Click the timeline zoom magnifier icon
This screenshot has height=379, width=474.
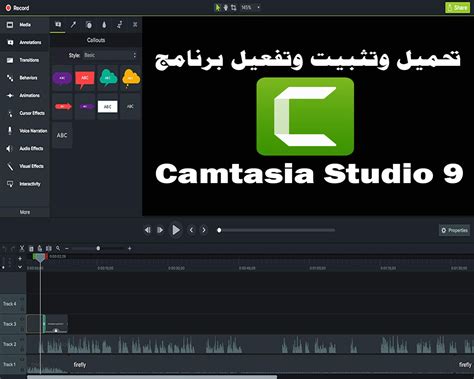[58, 248]
